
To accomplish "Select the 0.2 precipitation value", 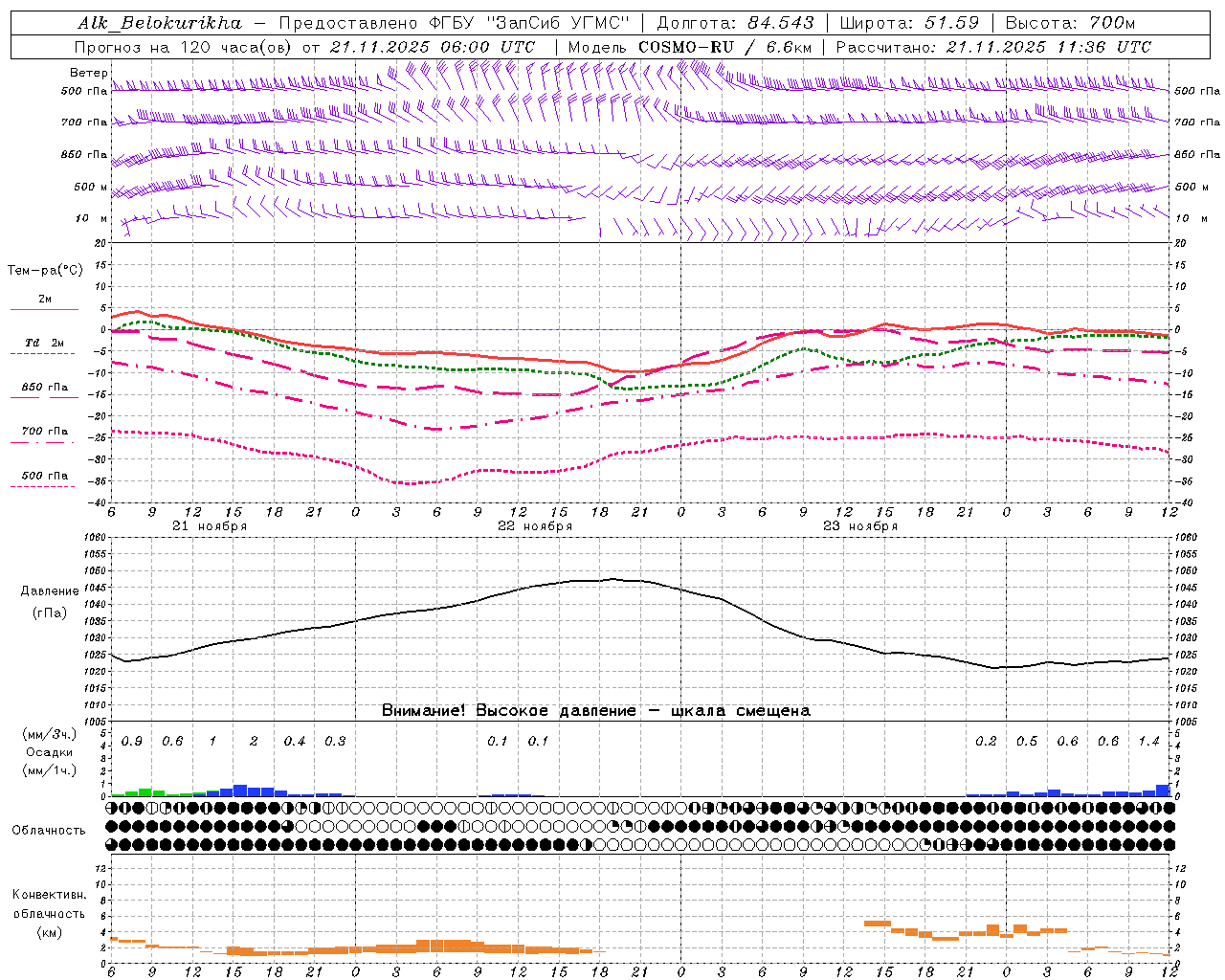I will pyautogui.click(x=986, y=742).
